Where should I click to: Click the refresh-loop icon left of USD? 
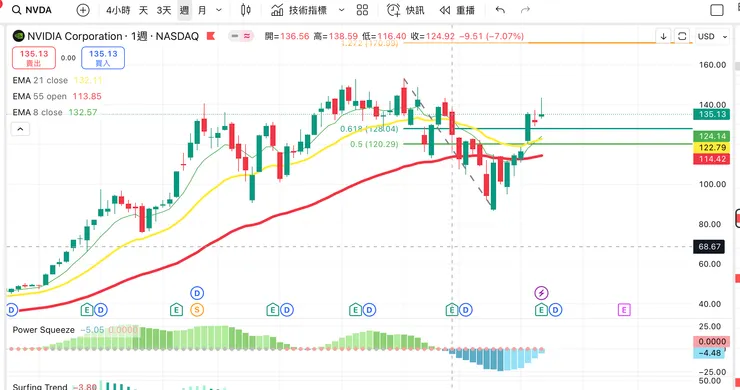click(682, 36)
